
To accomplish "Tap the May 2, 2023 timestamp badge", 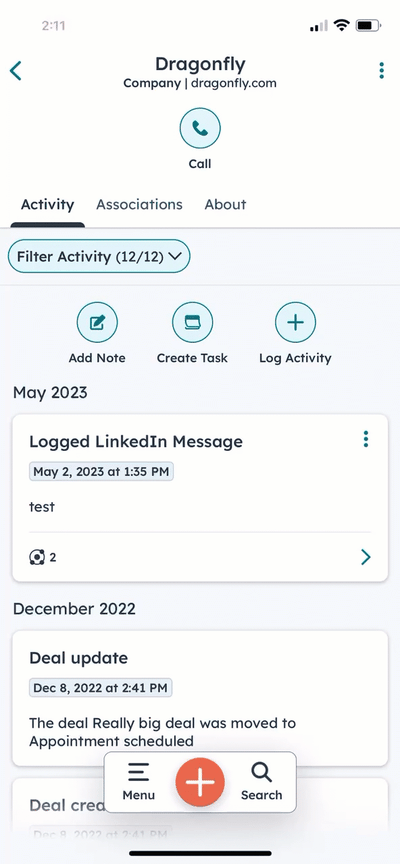I will coord(101,472).
